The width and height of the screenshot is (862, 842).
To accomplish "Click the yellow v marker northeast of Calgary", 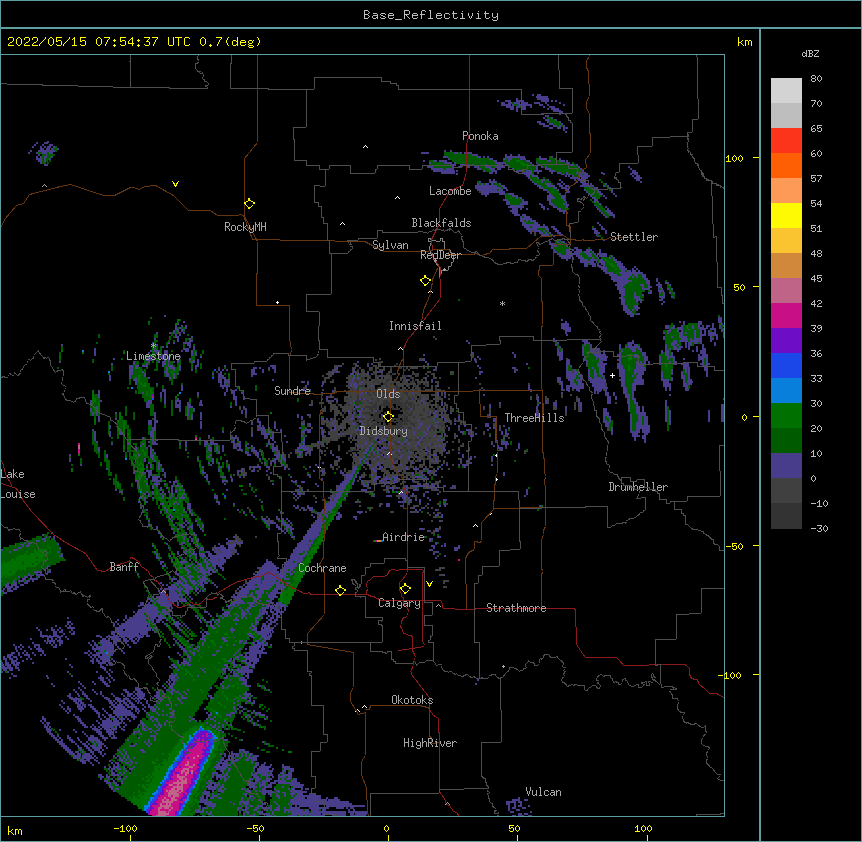I will 429,584.
